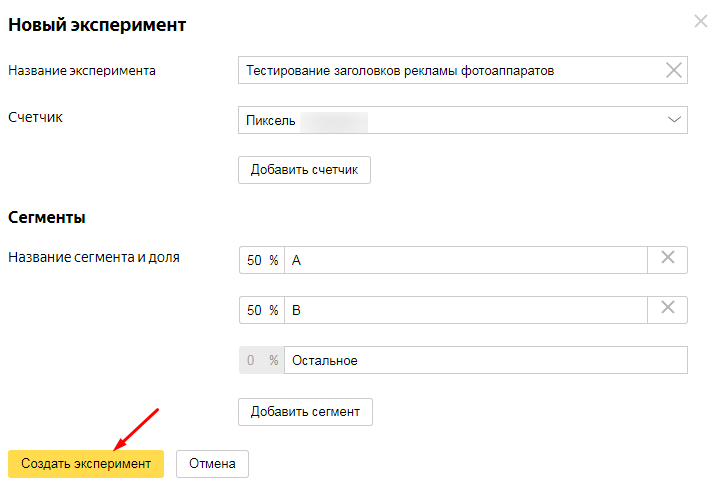712x493 pixels.
Task: Expand the Счетчик dropdown arrow
Action: tap(673, 120)
